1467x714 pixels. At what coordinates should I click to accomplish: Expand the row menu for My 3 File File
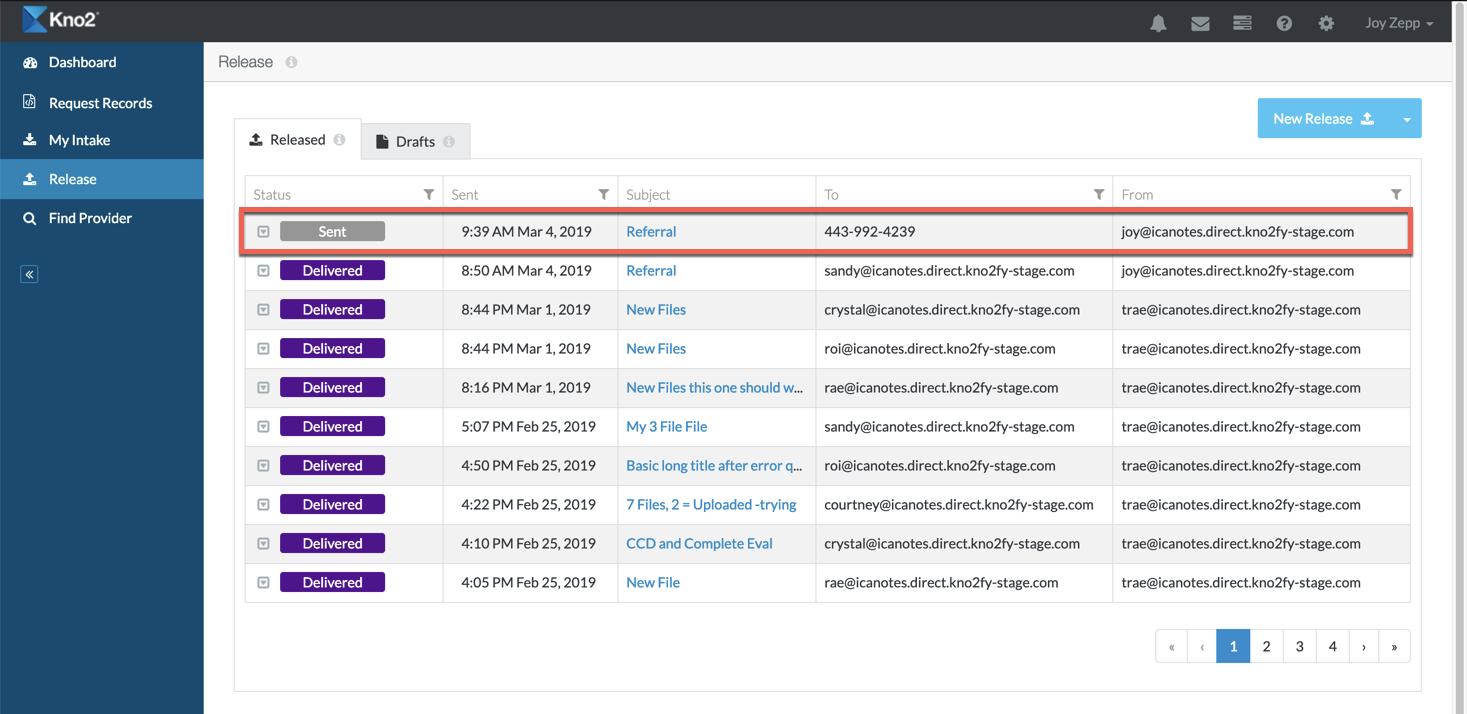(263, 427)
